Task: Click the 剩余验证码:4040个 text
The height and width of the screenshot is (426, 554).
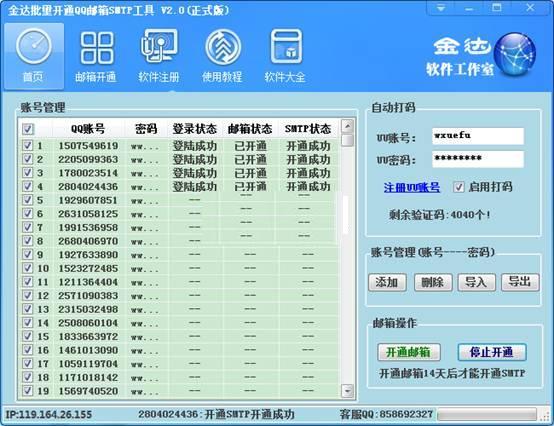Action: pos(440,214)
